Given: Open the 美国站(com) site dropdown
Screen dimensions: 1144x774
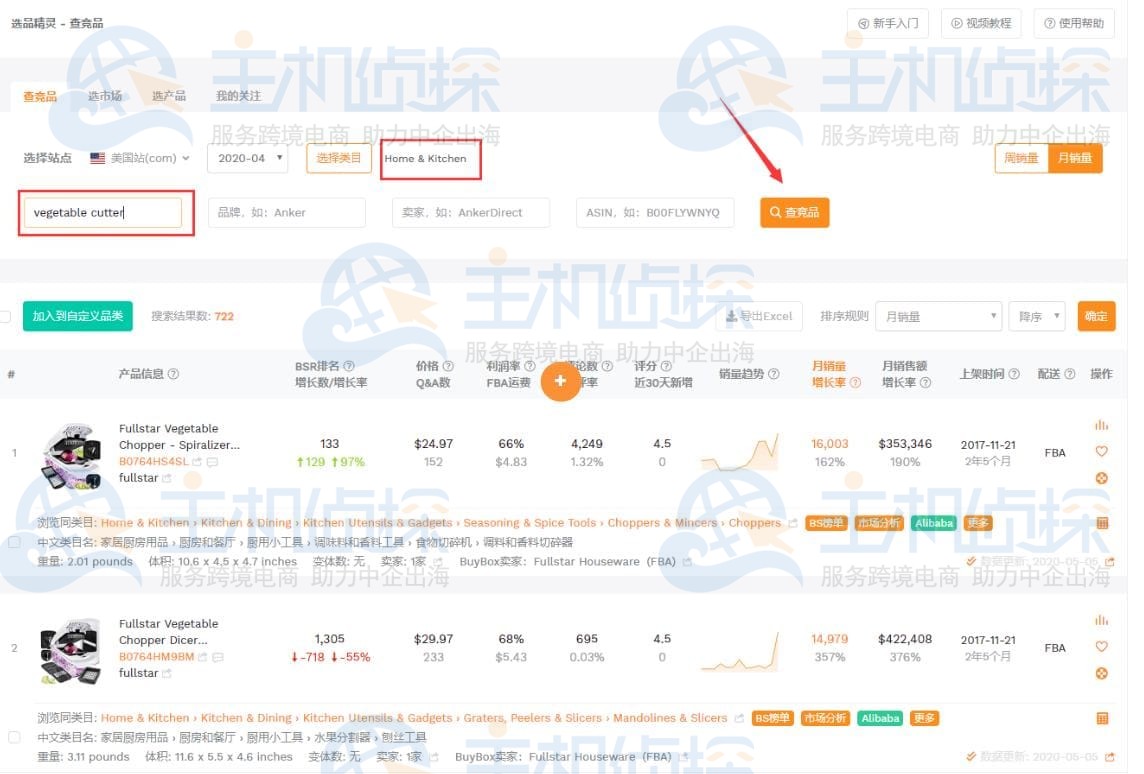Looking at the screenshot, I should (x=139, y=158).
